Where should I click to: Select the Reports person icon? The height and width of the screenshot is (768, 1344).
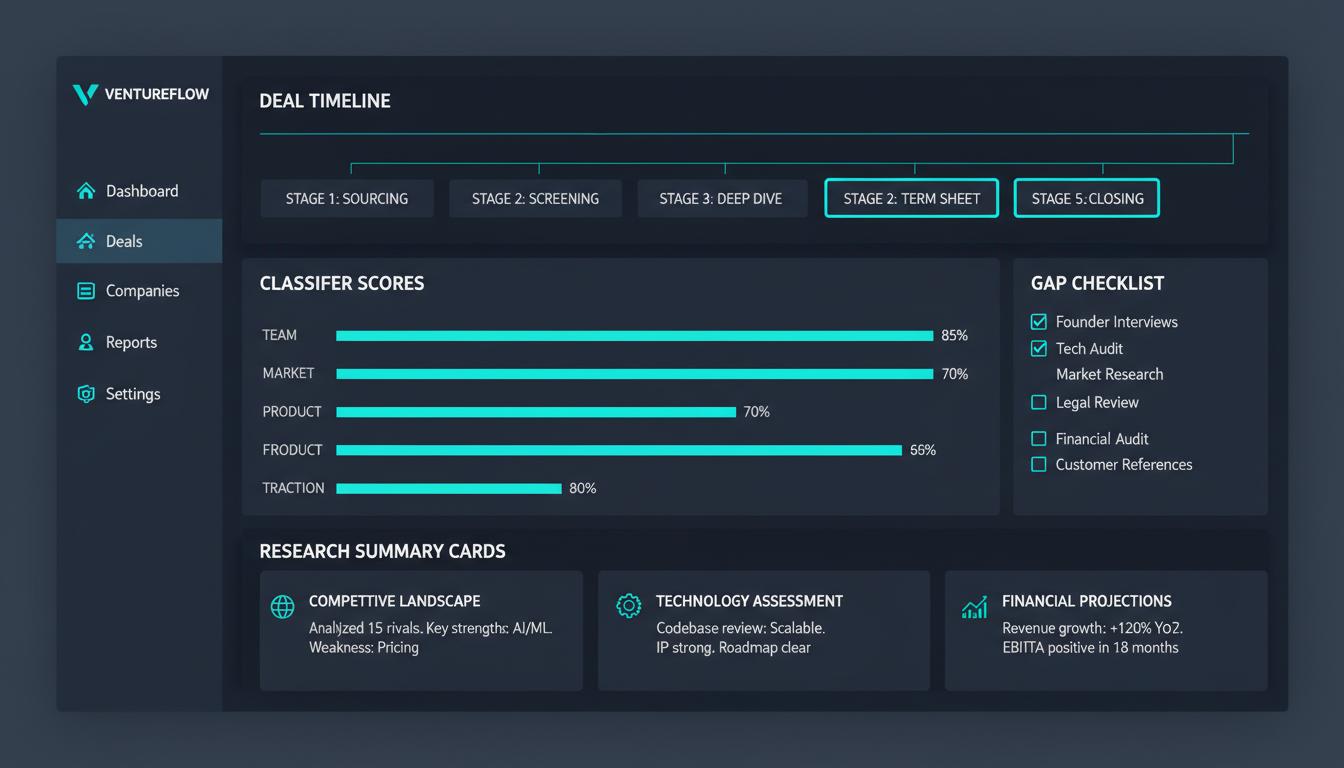coord(85,342)
